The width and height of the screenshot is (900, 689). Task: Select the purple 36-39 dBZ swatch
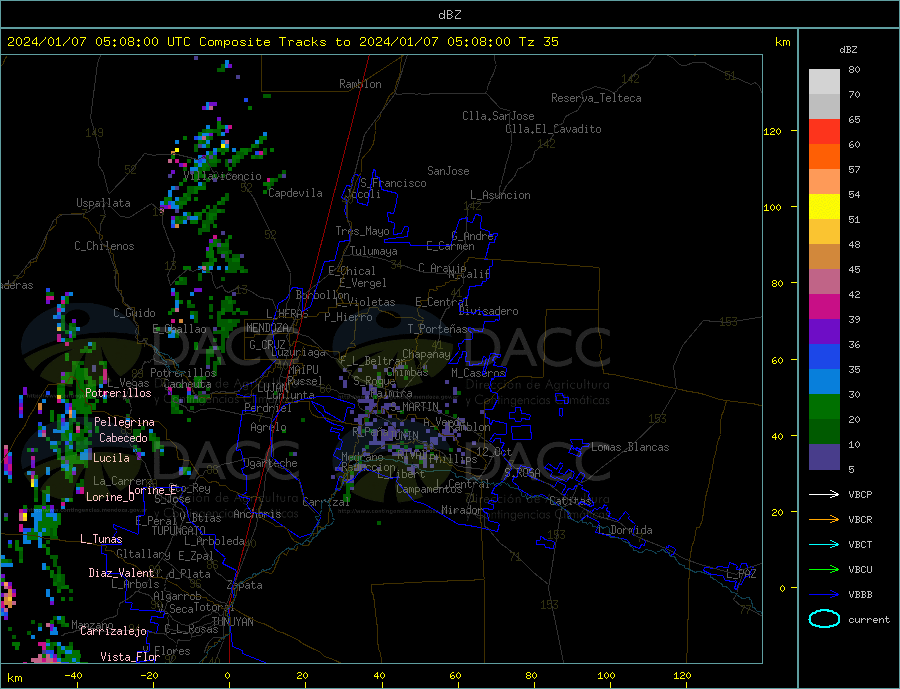click(x=824, y=332)
